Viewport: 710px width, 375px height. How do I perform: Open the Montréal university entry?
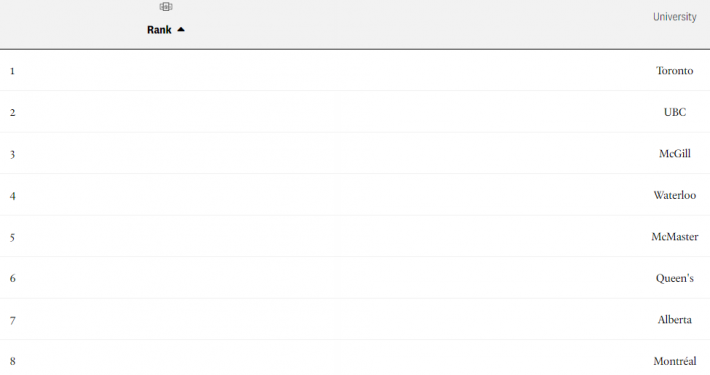click(674, 361)
